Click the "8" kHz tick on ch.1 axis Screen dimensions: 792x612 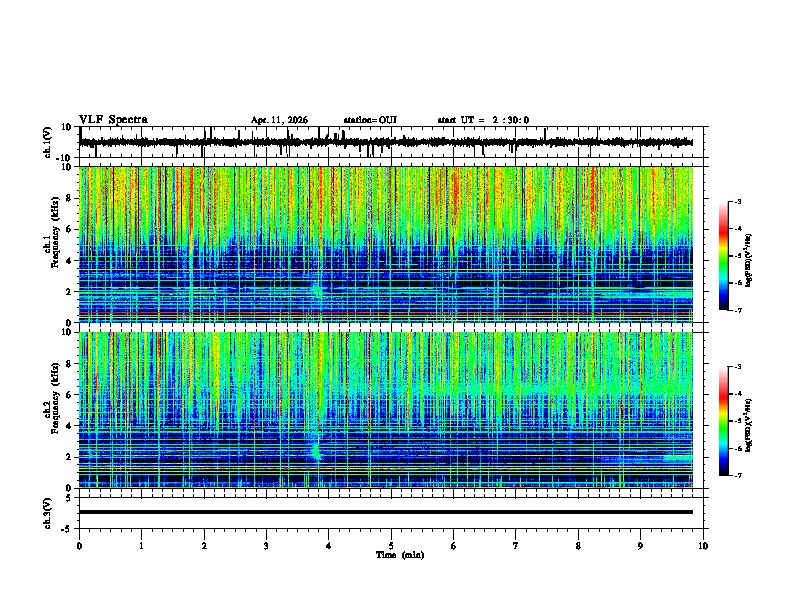[x=69, y=198]
